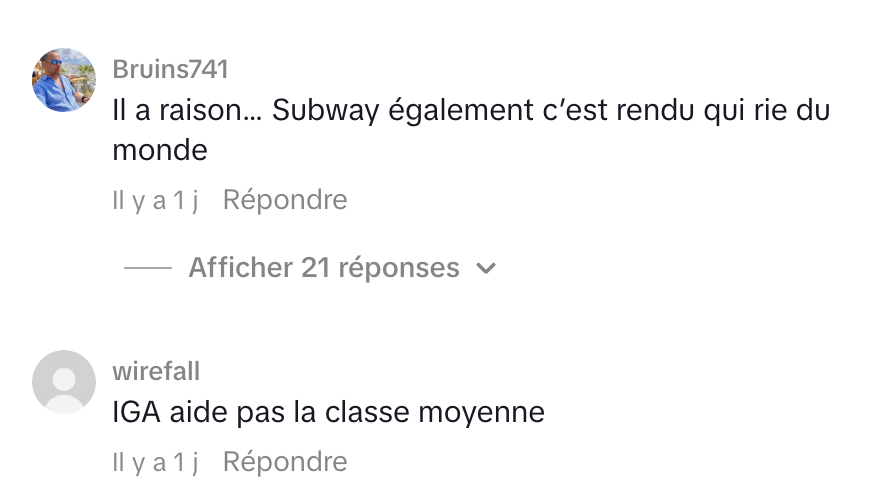Click the timestamp on Bruins741's comment

click(x=156, y=200)
